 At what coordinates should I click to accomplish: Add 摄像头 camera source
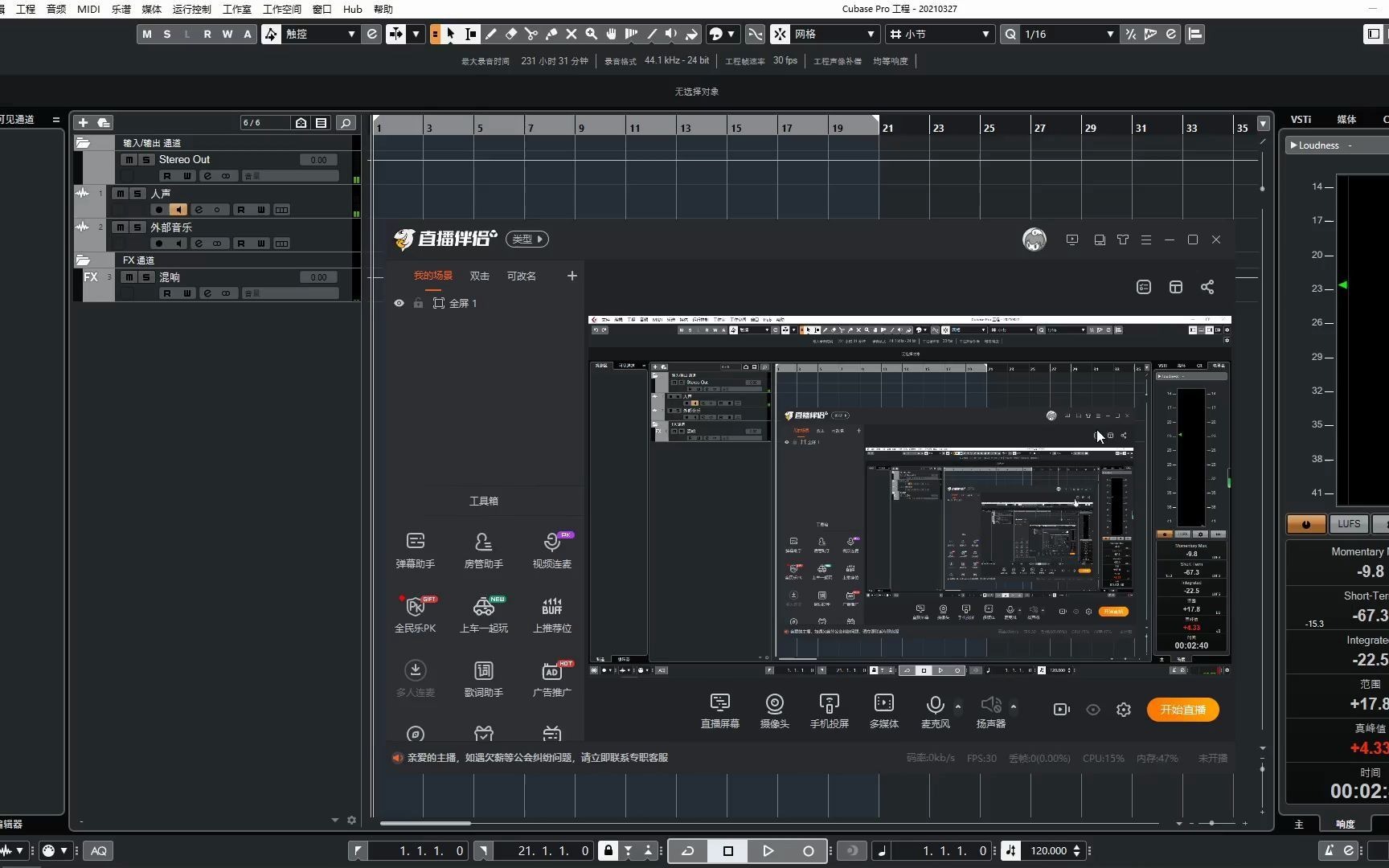775,710
